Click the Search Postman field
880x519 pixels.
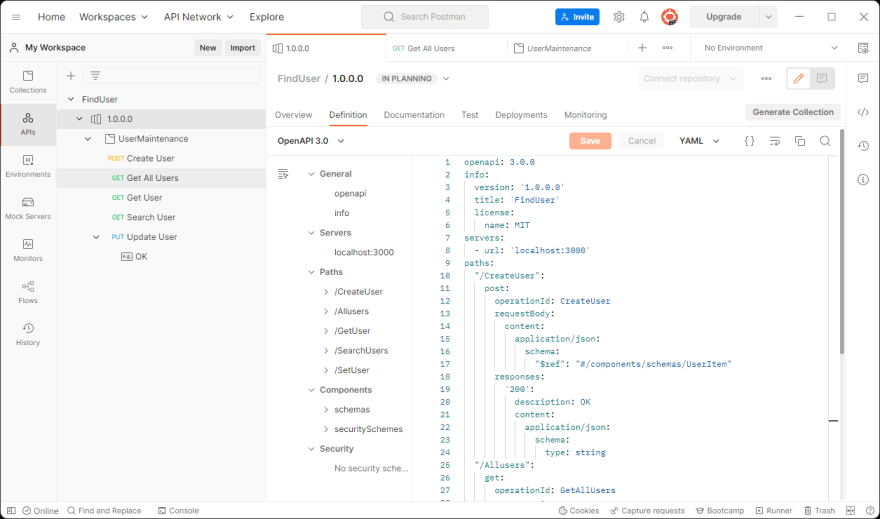(x=425, y=17)
